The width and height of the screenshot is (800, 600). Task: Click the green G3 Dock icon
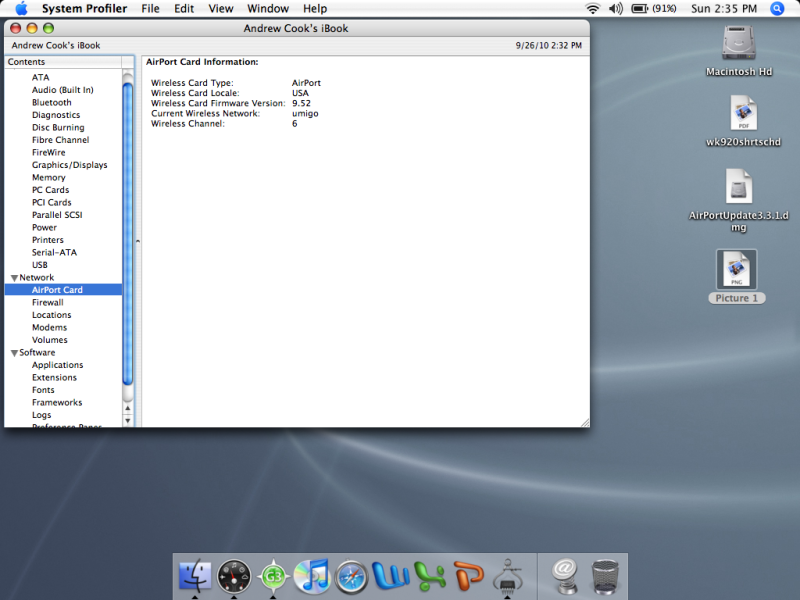(x=273, y=577)
